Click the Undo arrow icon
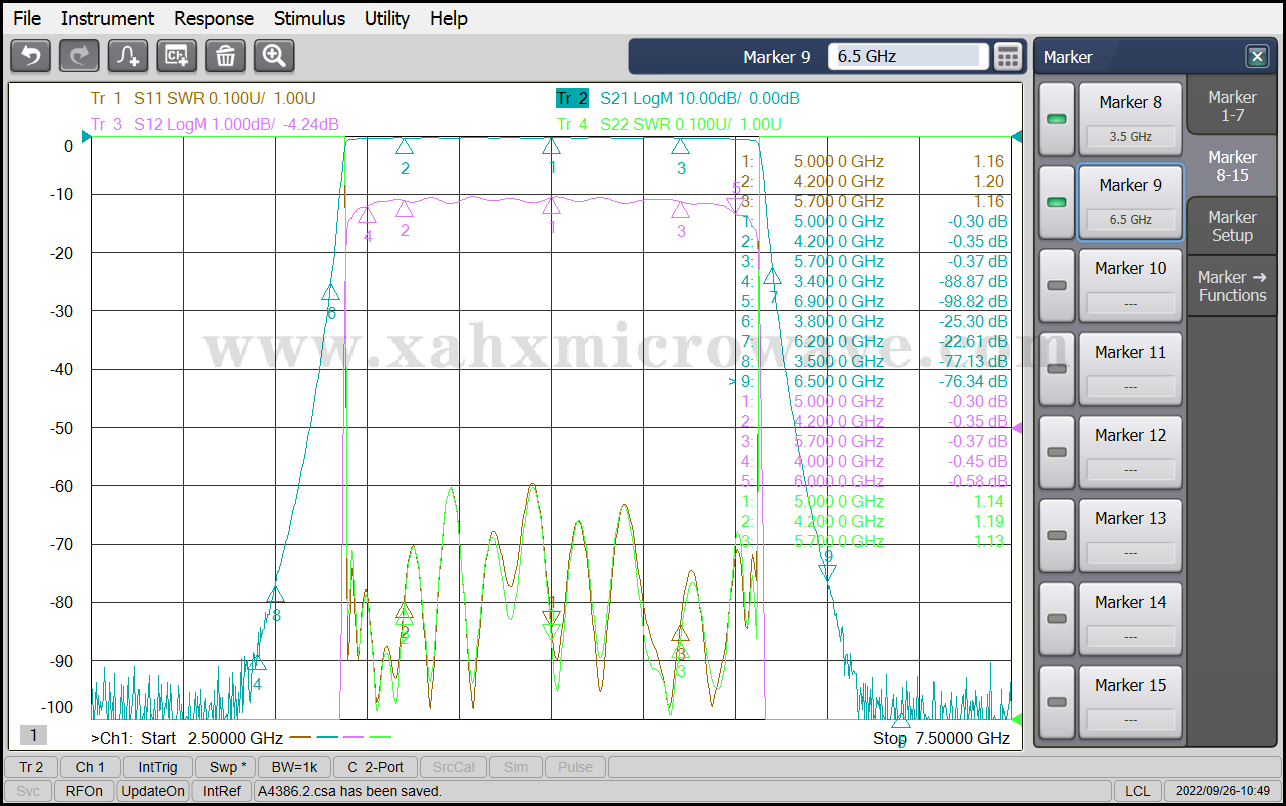Screen dimensions: 1286x806 click(x=30, y=56)
